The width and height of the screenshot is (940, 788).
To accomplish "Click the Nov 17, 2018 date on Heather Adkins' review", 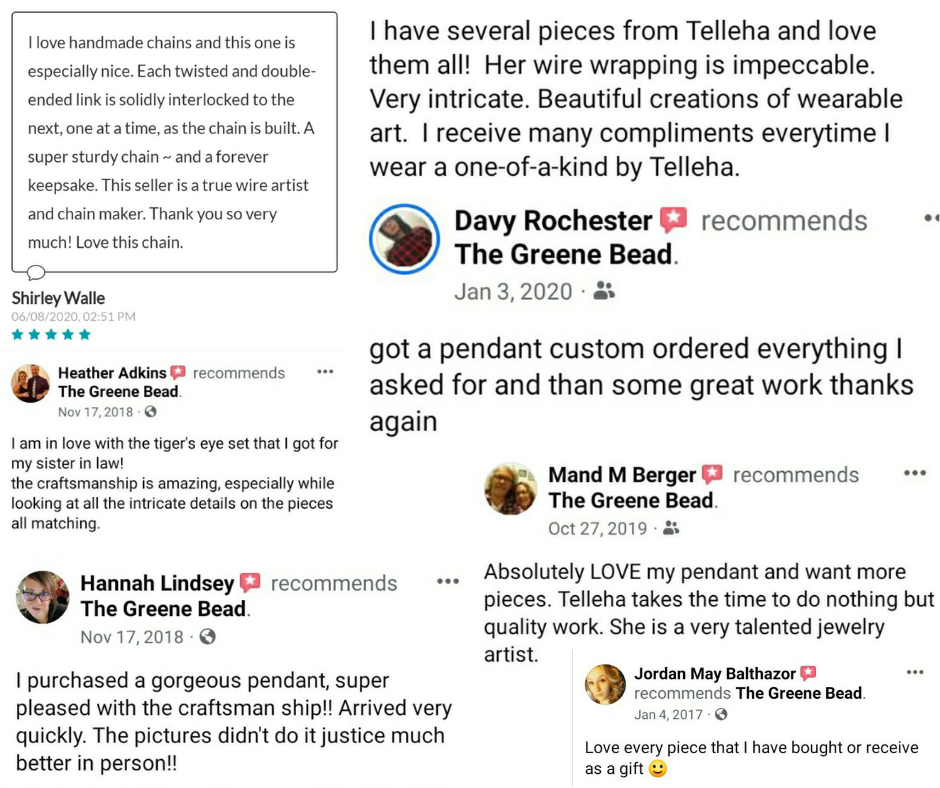I will point(95,412).
